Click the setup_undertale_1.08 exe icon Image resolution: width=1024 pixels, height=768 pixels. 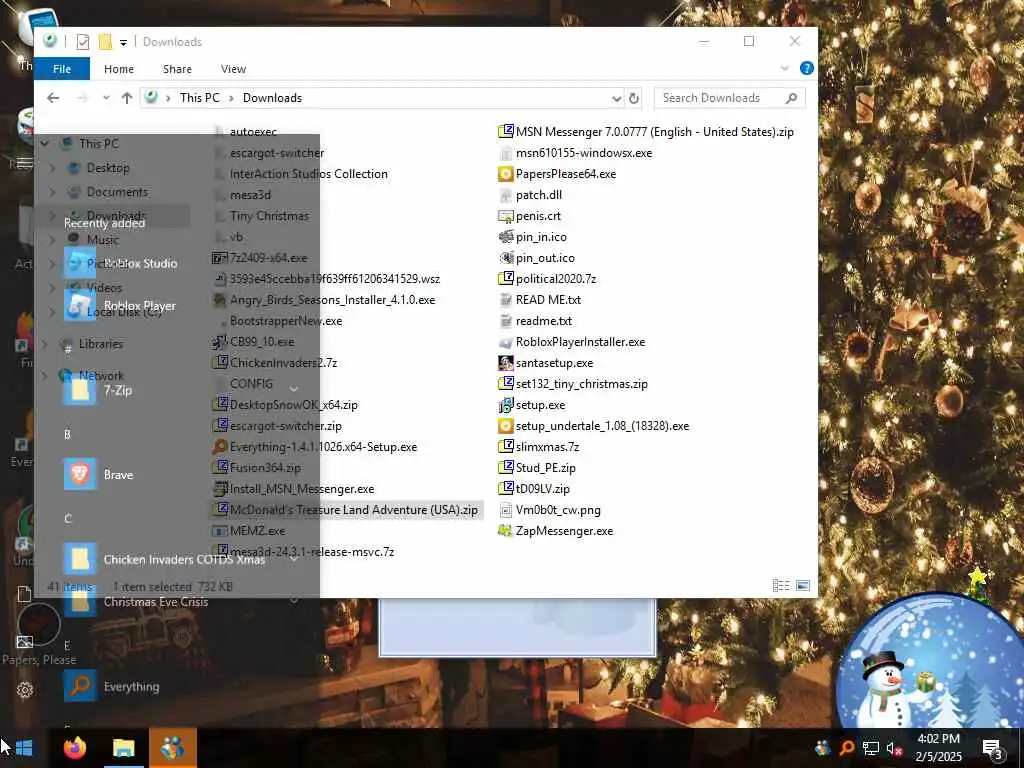pos(505,426)
